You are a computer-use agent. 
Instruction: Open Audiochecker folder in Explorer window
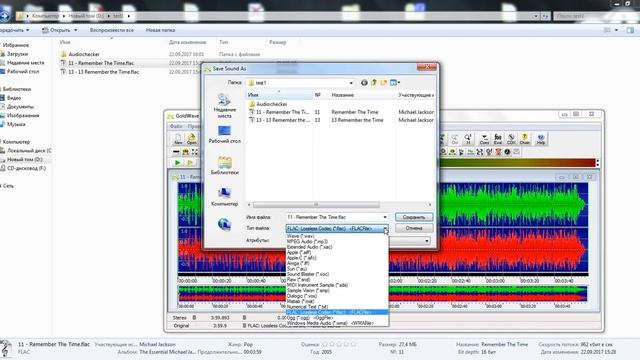coord(84,54)
